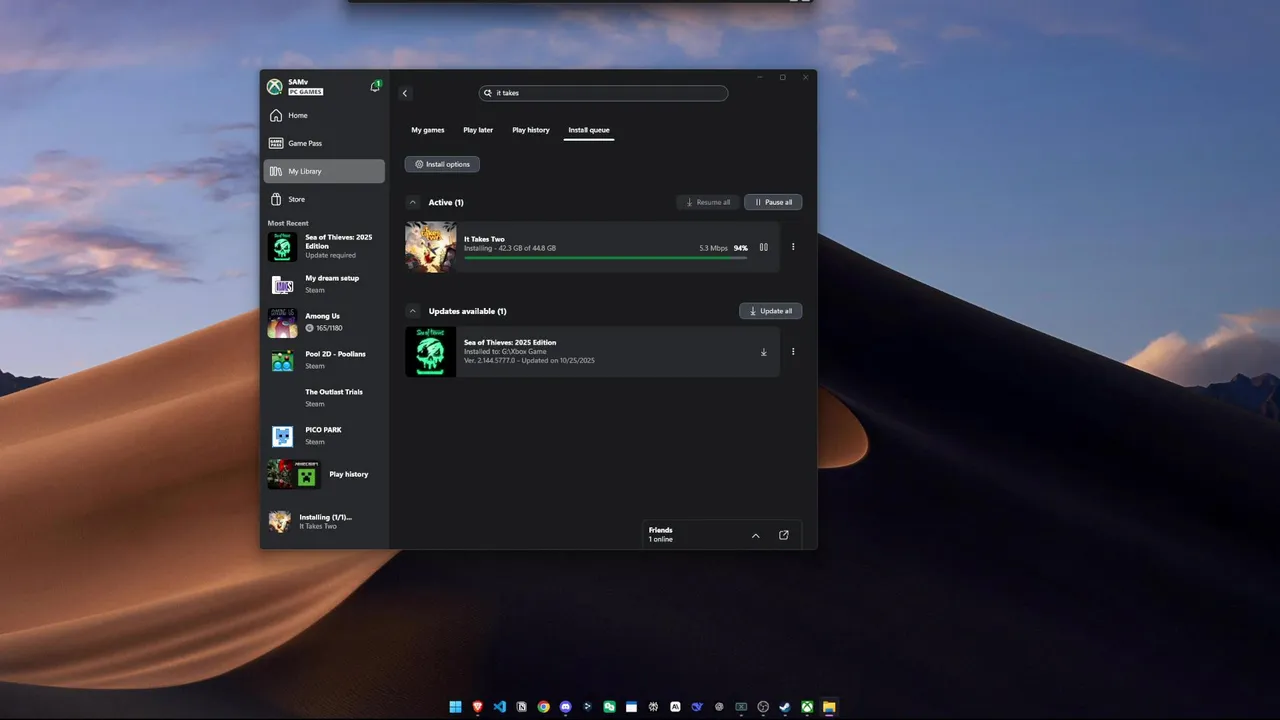Download the Sea of Thieves: 2025 Edition update
1280x720 pixels.
[x=763, y=352]
